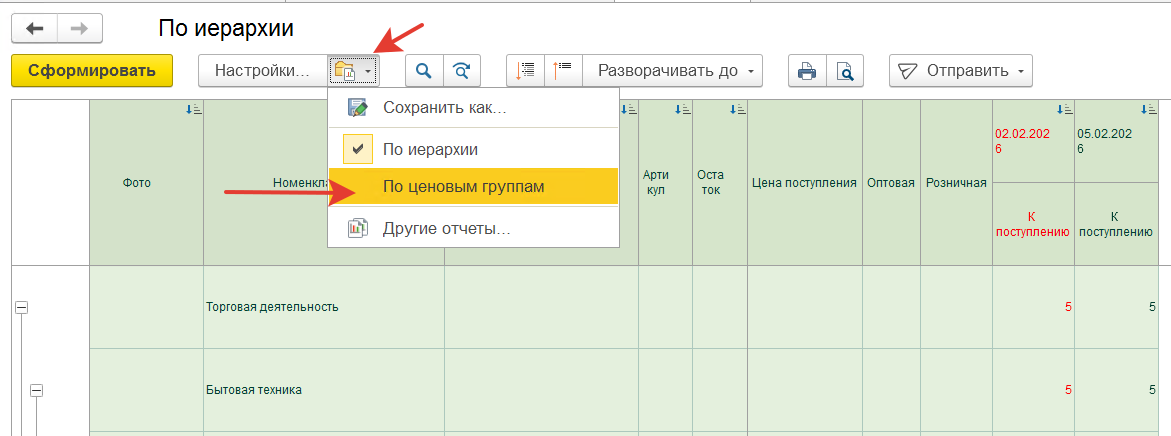Go forward with the right arrow button

click(79, 28)
